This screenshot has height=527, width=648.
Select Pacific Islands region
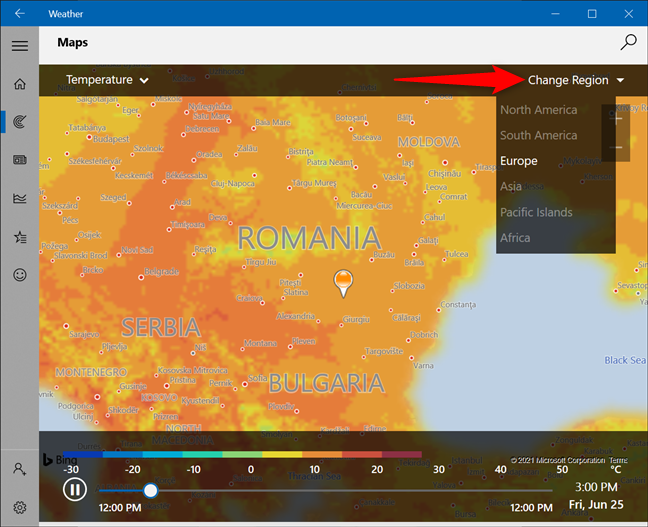536,212
